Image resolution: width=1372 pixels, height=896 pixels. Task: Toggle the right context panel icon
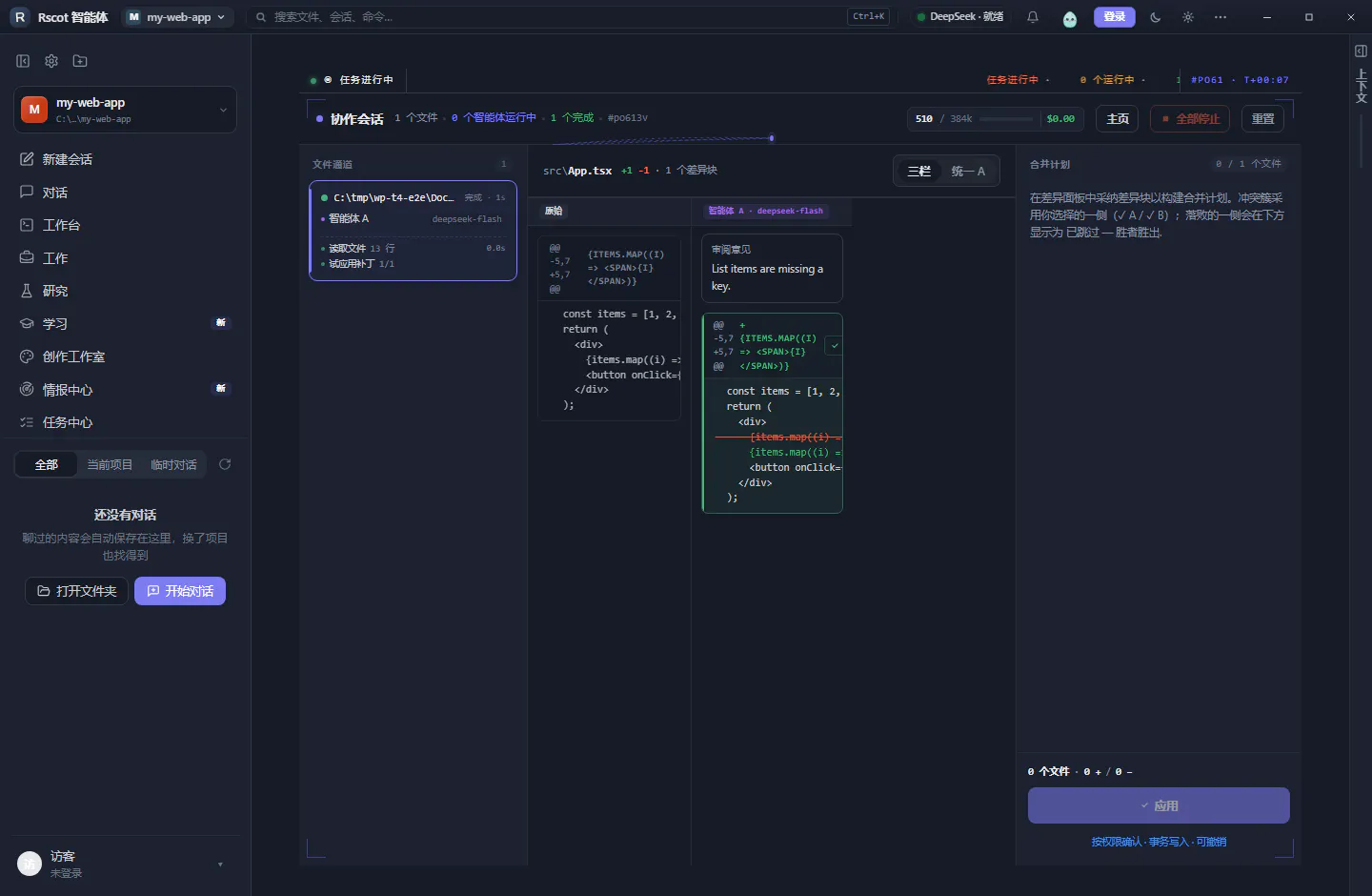1361,51
